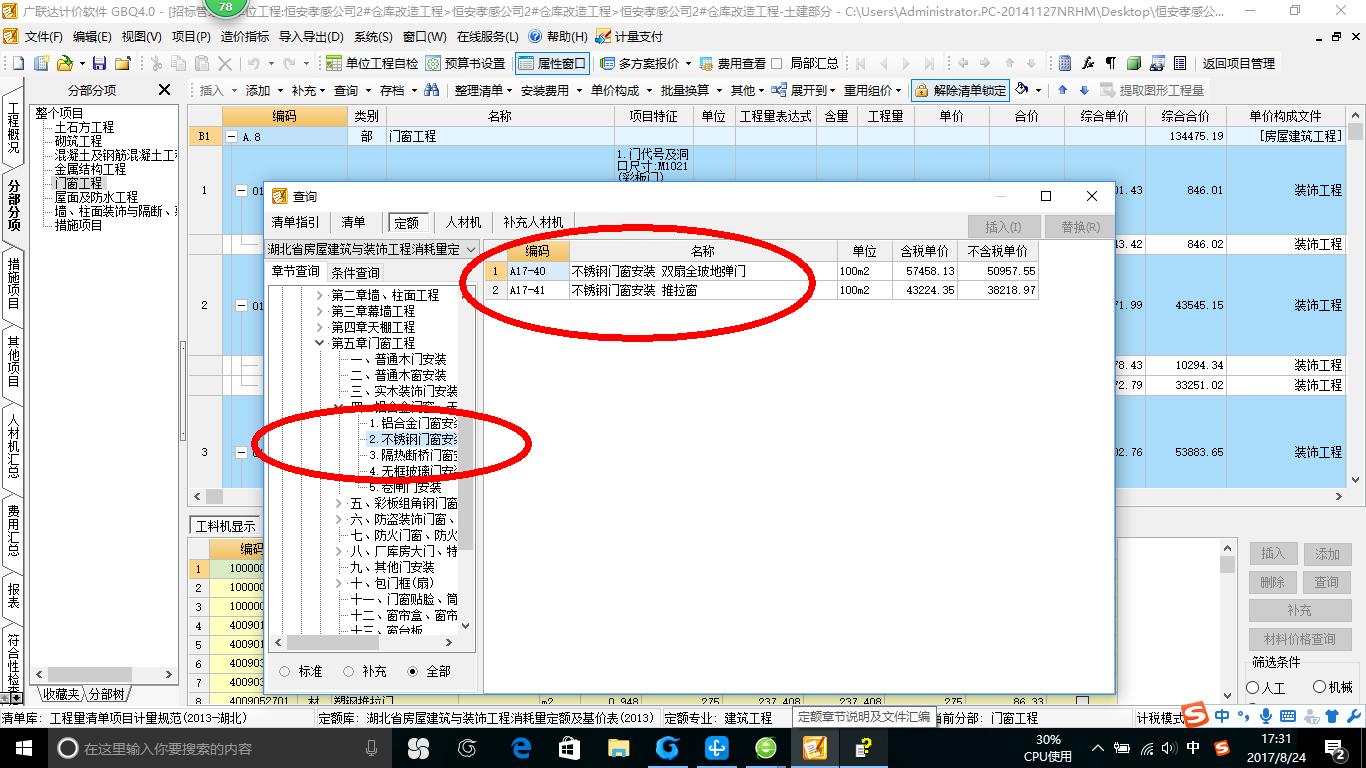
Task: Click the 解除清单锁定 unlock button
Action: pos(960,90)
